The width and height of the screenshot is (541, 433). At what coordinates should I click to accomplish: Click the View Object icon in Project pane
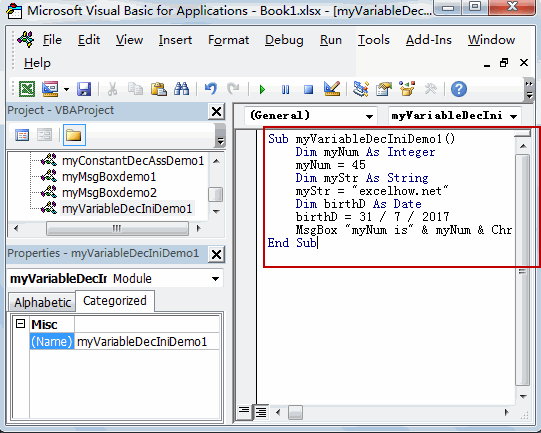[44, 135]
